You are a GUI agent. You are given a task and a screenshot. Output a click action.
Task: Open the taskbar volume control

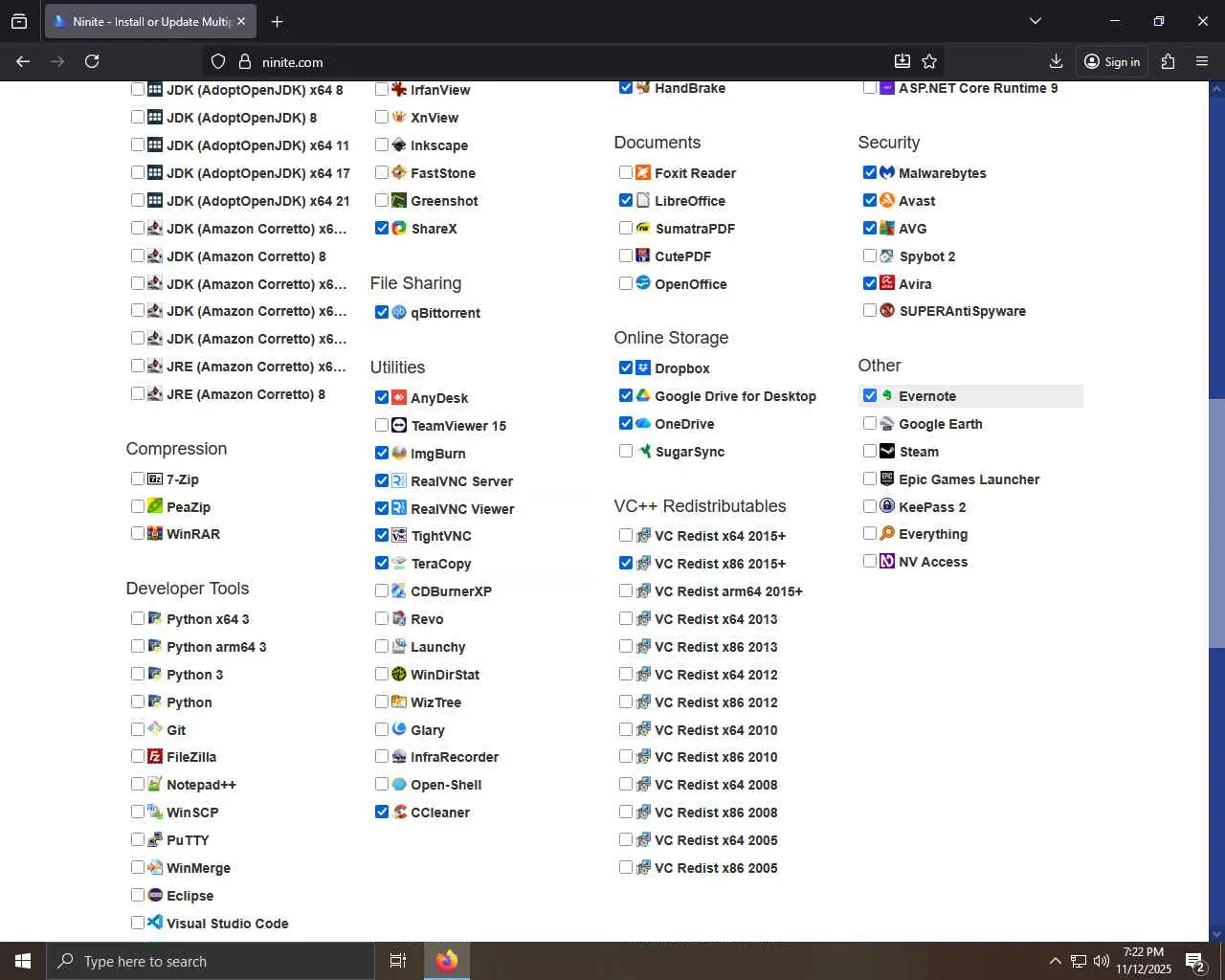[1101, 961]
